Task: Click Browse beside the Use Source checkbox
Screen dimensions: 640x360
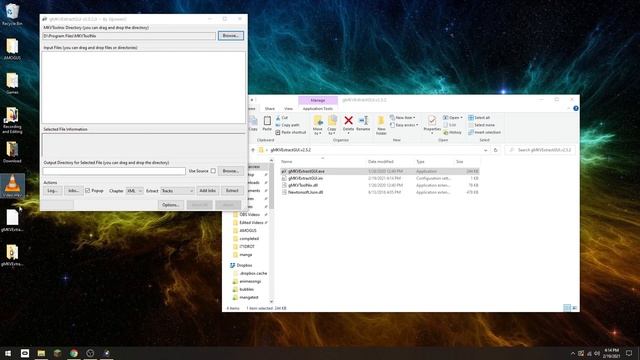Action: pyautogui.click(x=231, y=171)
